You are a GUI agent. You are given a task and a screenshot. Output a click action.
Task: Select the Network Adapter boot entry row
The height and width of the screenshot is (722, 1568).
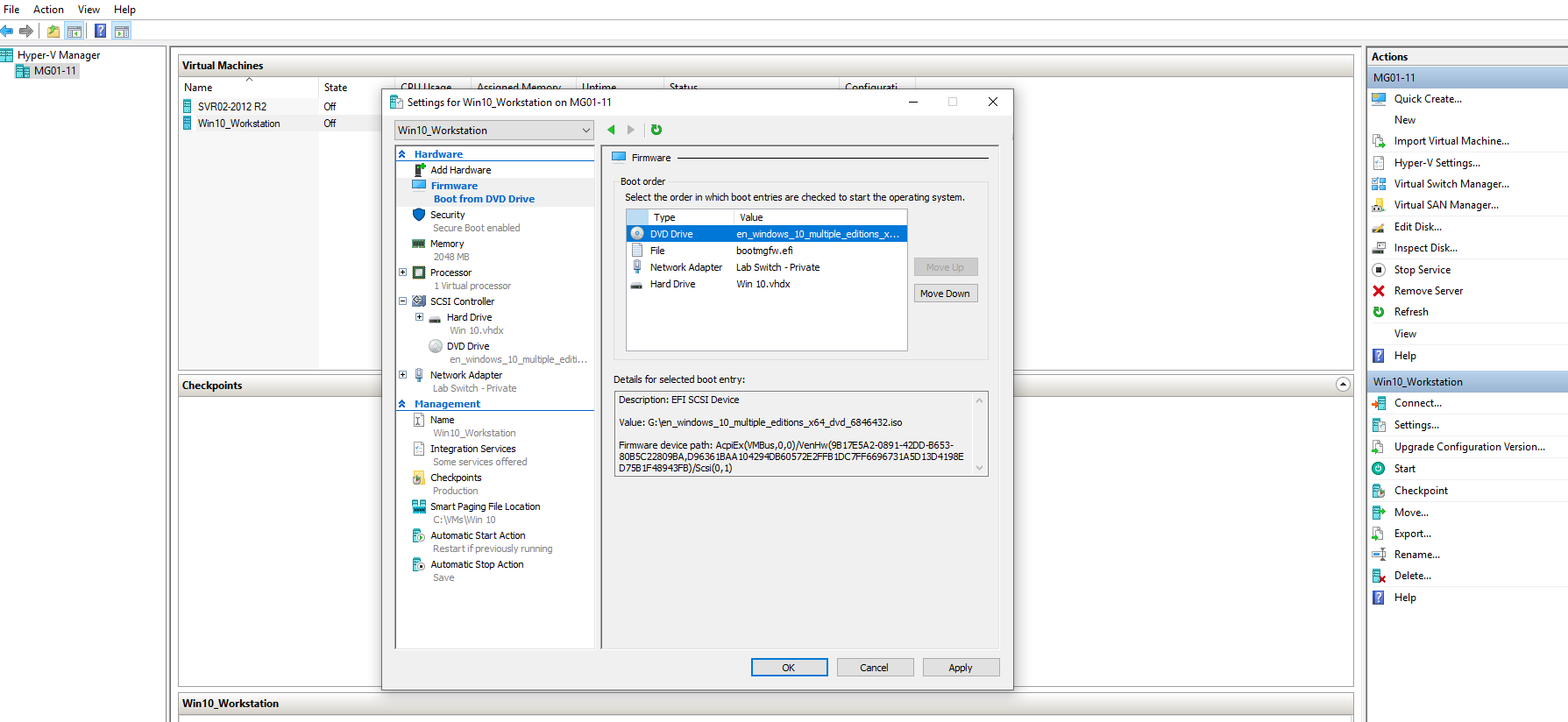[767, 267]
